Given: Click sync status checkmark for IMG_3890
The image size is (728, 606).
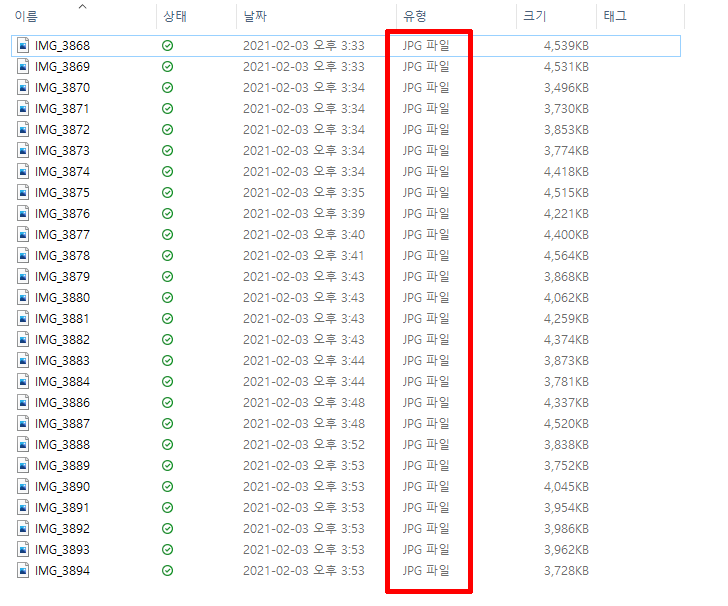Looking at the screenshot, I should point(168,487).
